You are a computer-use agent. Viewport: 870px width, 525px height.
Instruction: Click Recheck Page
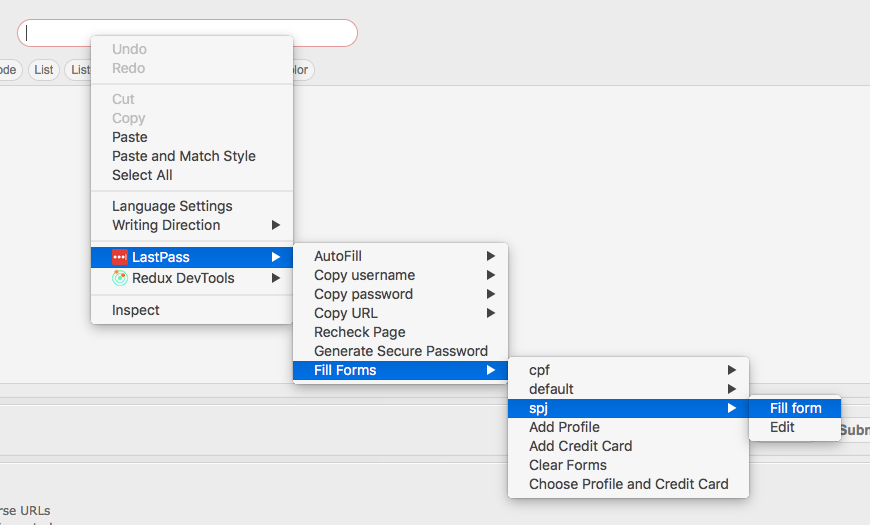pyautogui.click(x=400, y=332)
